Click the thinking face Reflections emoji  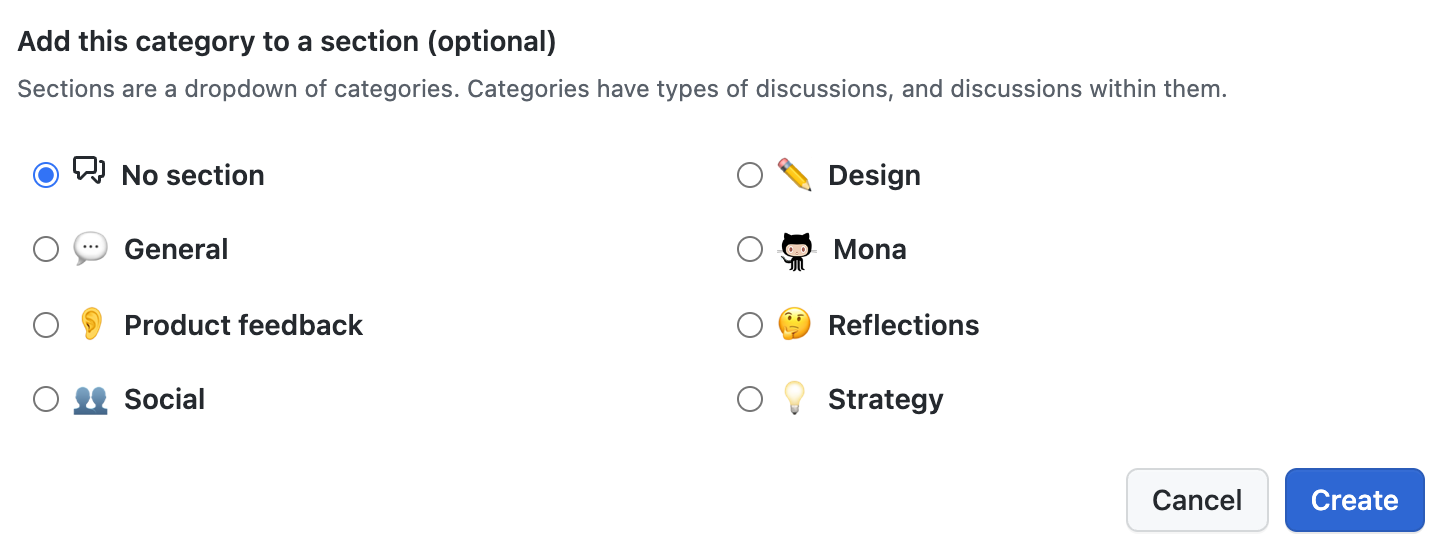(x=794, y=325)
